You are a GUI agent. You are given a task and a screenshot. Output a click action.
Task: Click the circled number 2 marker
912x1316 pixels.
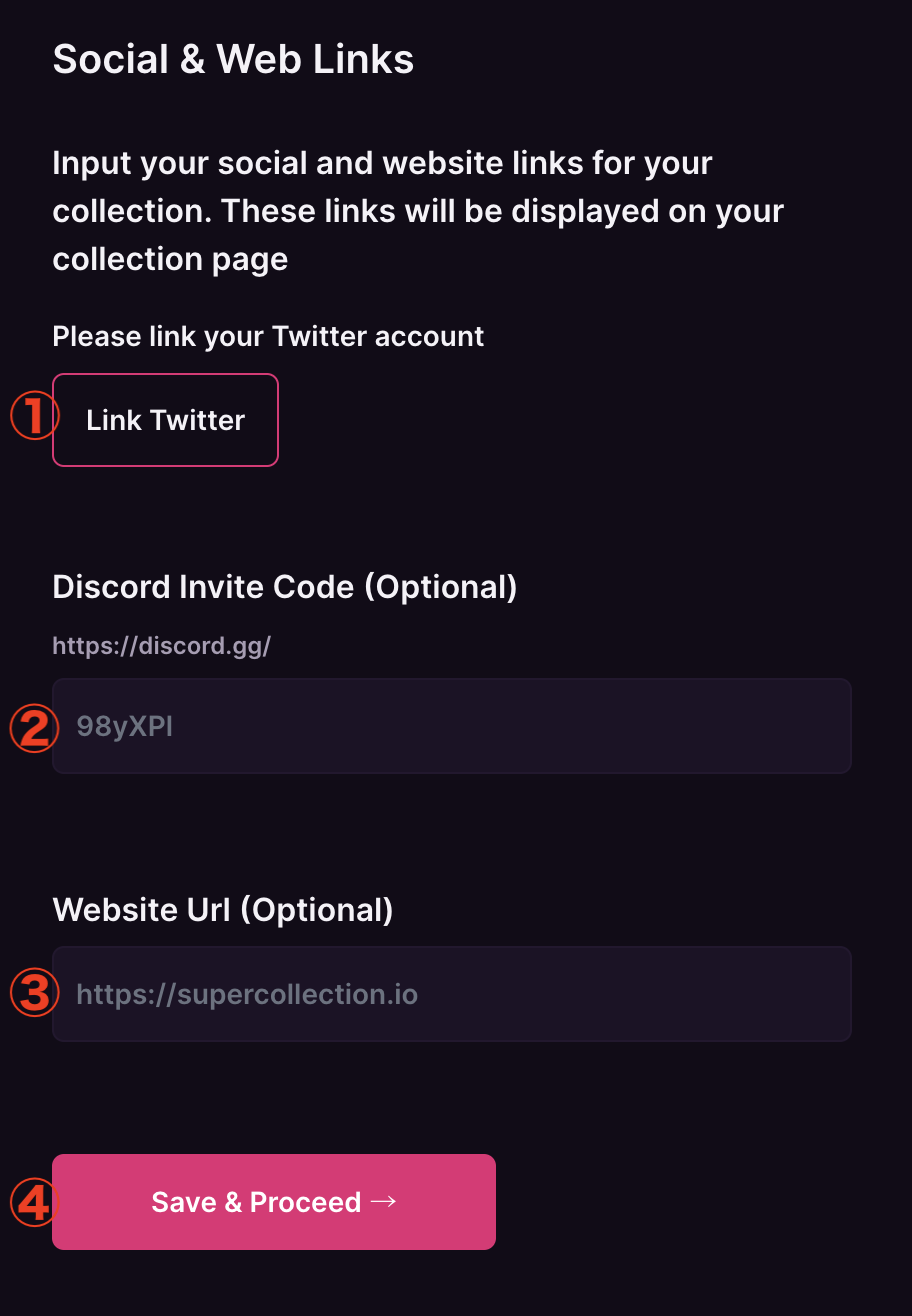pyautogui.click(x=35, y=729)
